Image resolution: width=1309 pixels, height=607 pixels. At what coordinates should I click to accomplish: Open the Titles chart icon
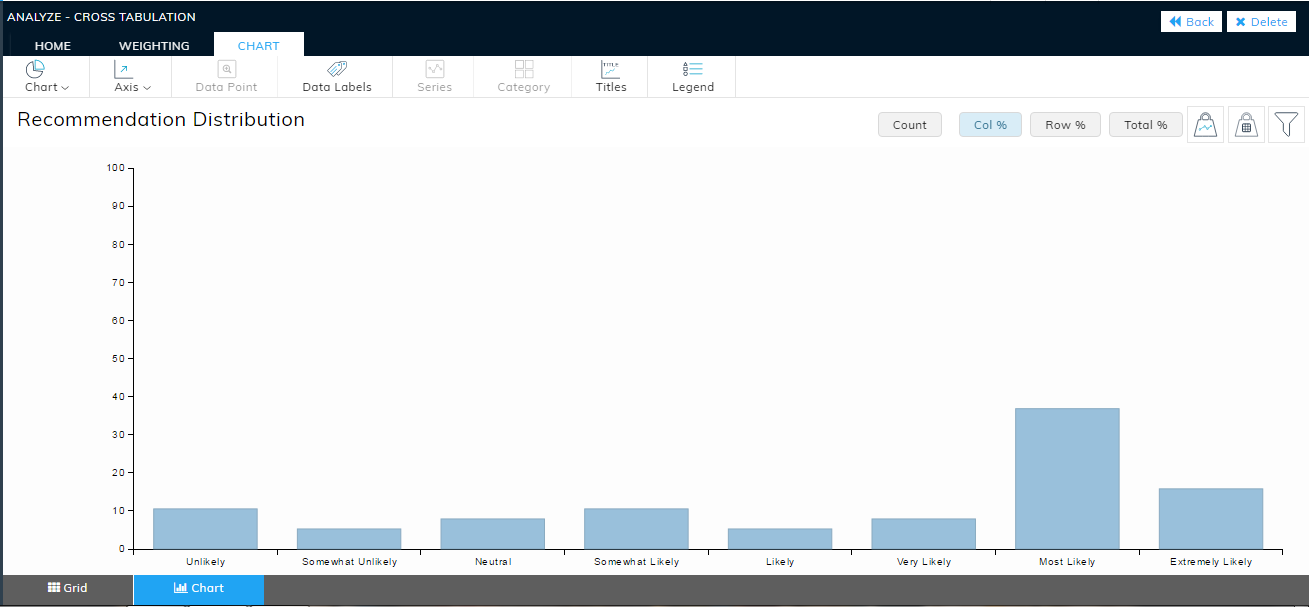pos(611,69)
